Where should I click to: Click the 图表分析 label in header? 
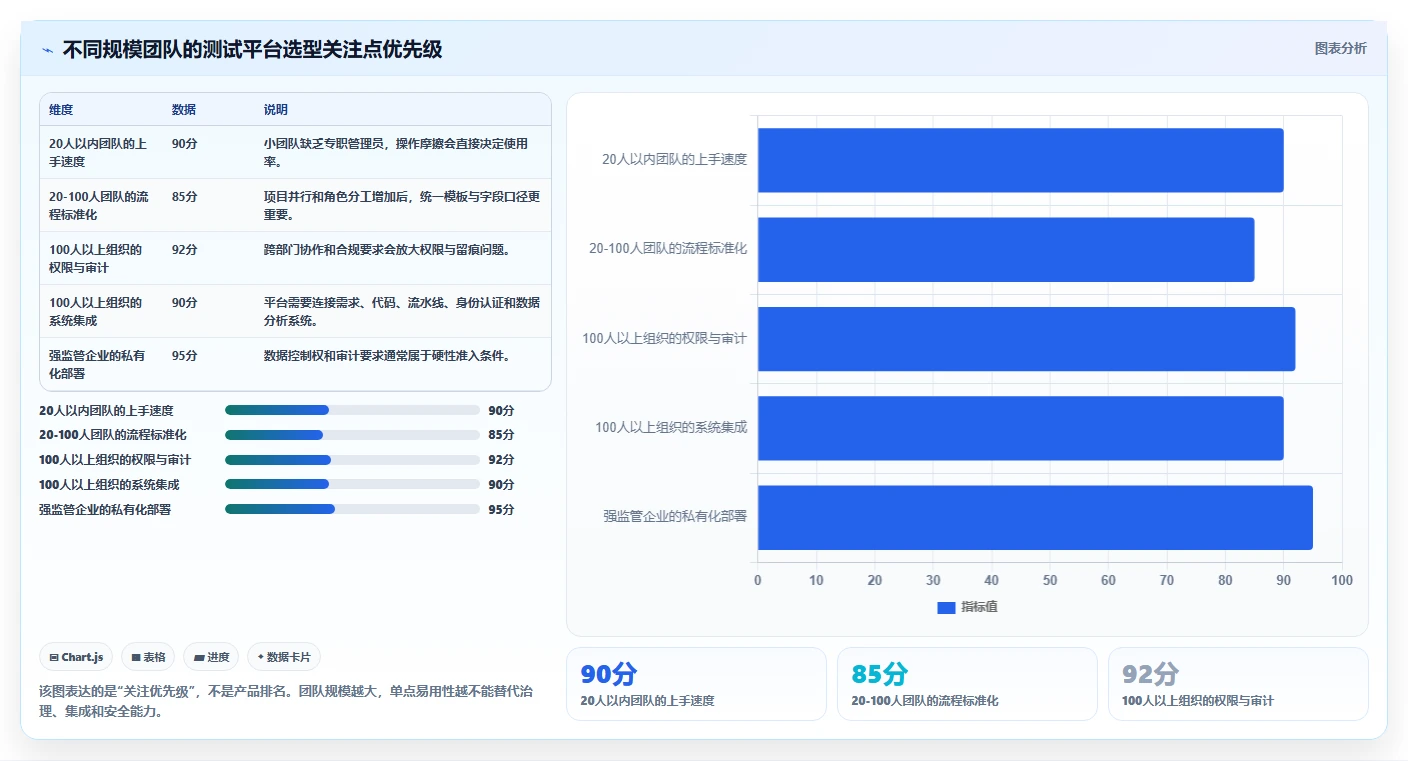click(x=1340, y=49)
